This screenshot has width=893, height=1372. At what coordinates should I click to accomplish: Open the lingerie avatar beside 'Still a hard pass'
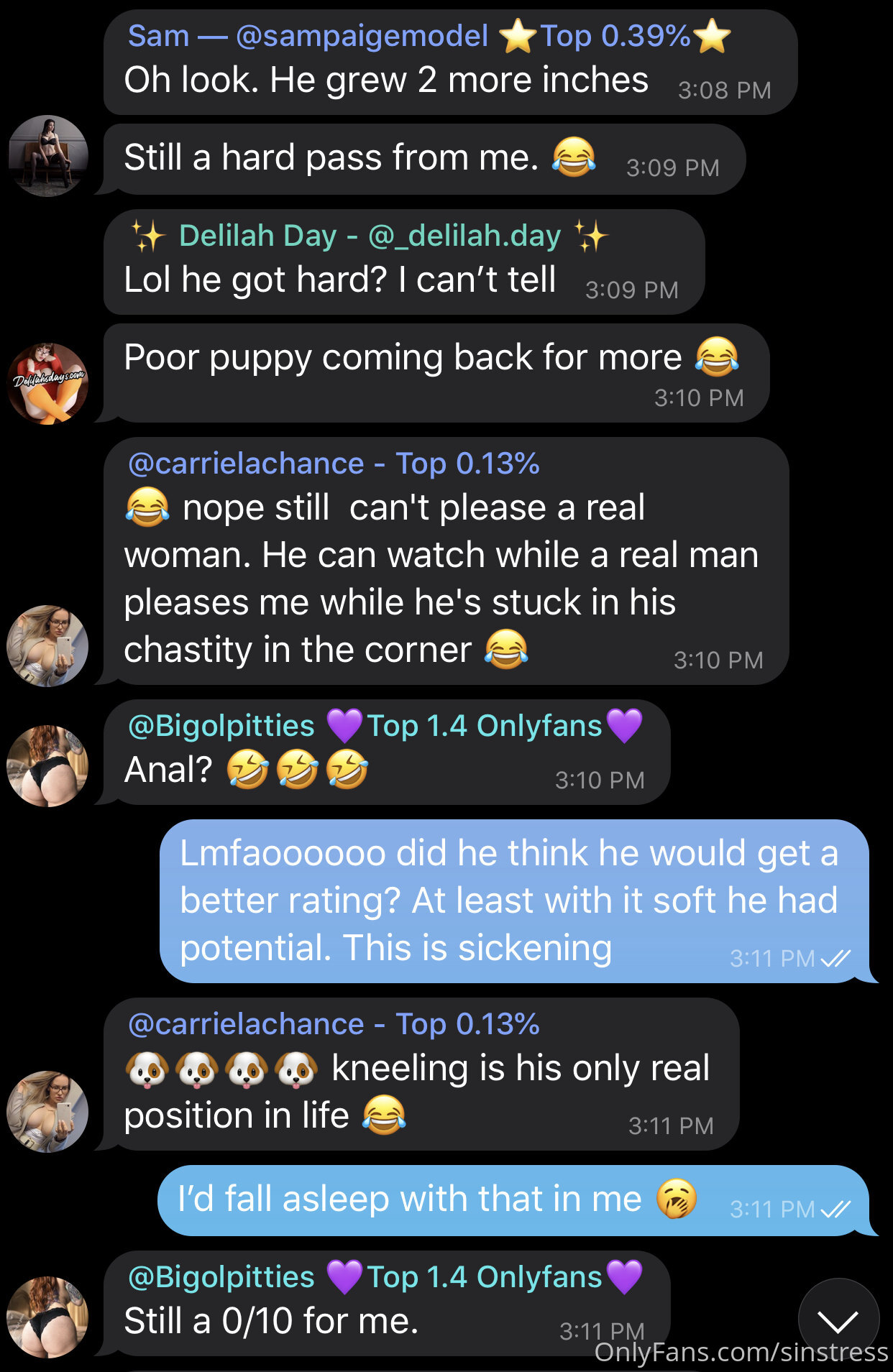pos(48,156)
